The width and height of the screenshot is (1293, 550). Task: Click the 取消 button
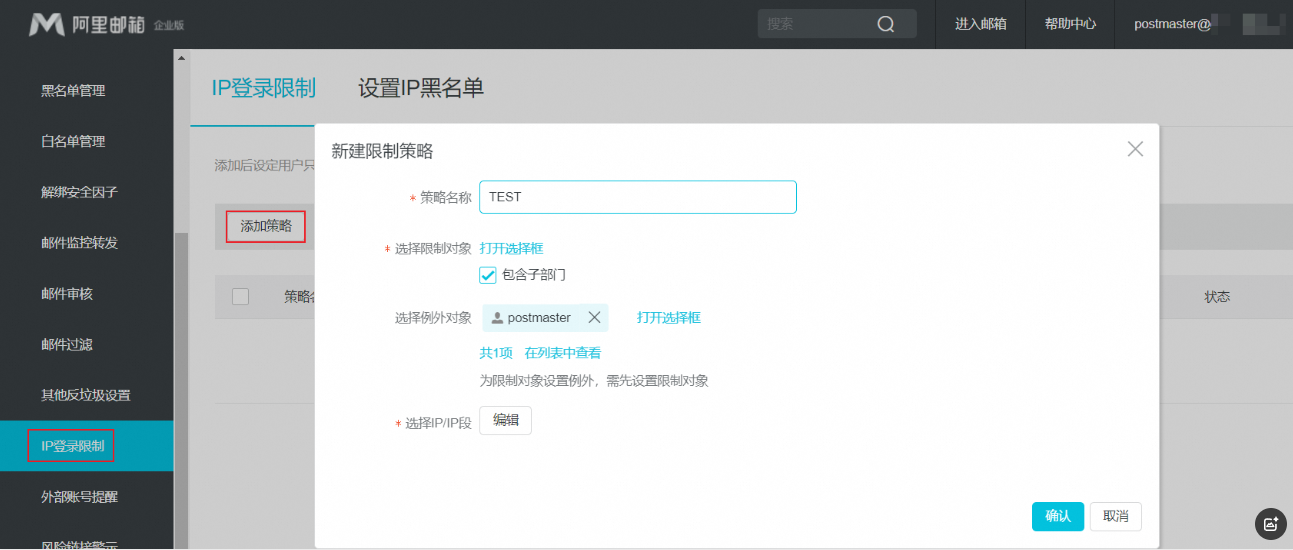tap(1115, 516)
